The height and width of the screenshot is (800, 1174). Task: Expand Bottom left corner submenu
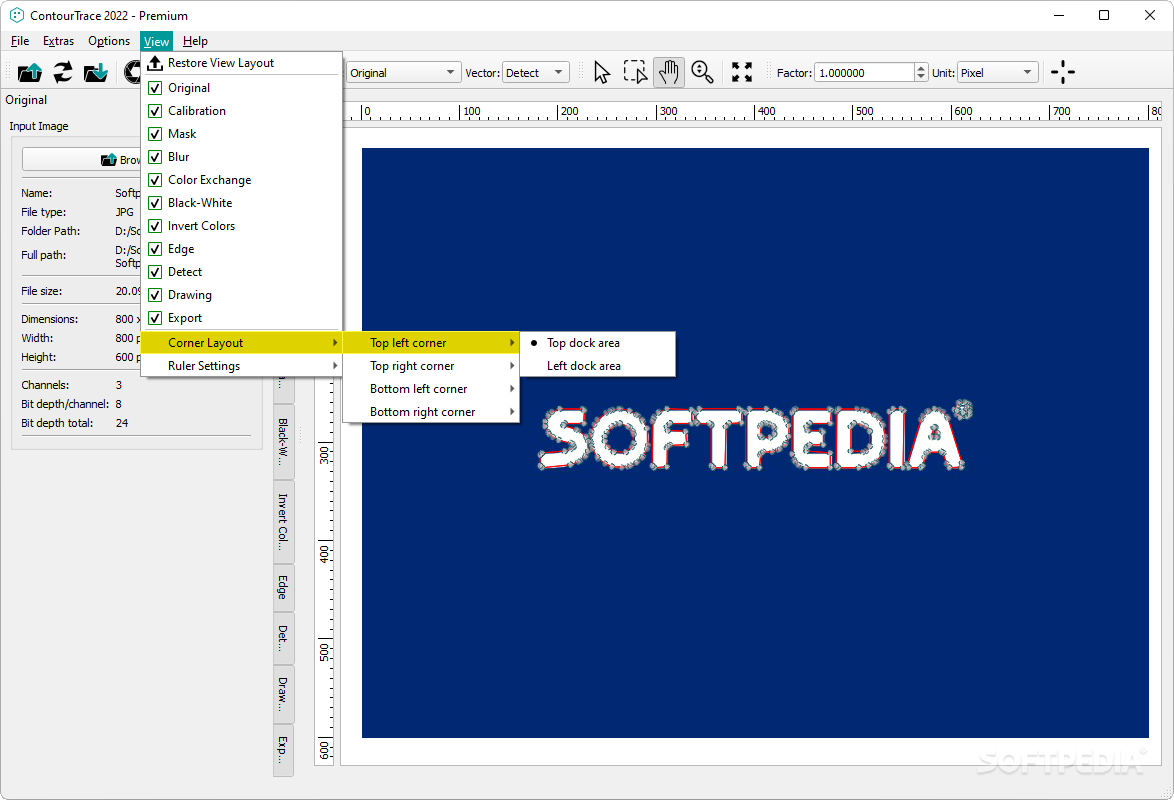click(431, 389)
